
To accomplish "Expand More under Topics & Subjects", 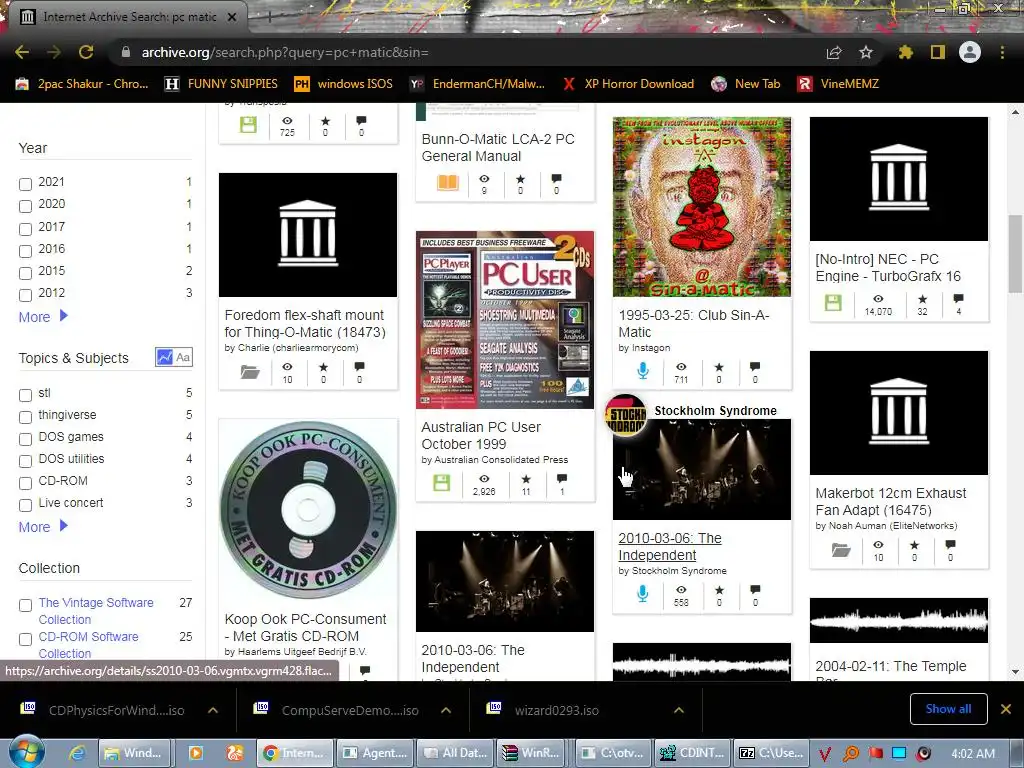I will point(43,527).
